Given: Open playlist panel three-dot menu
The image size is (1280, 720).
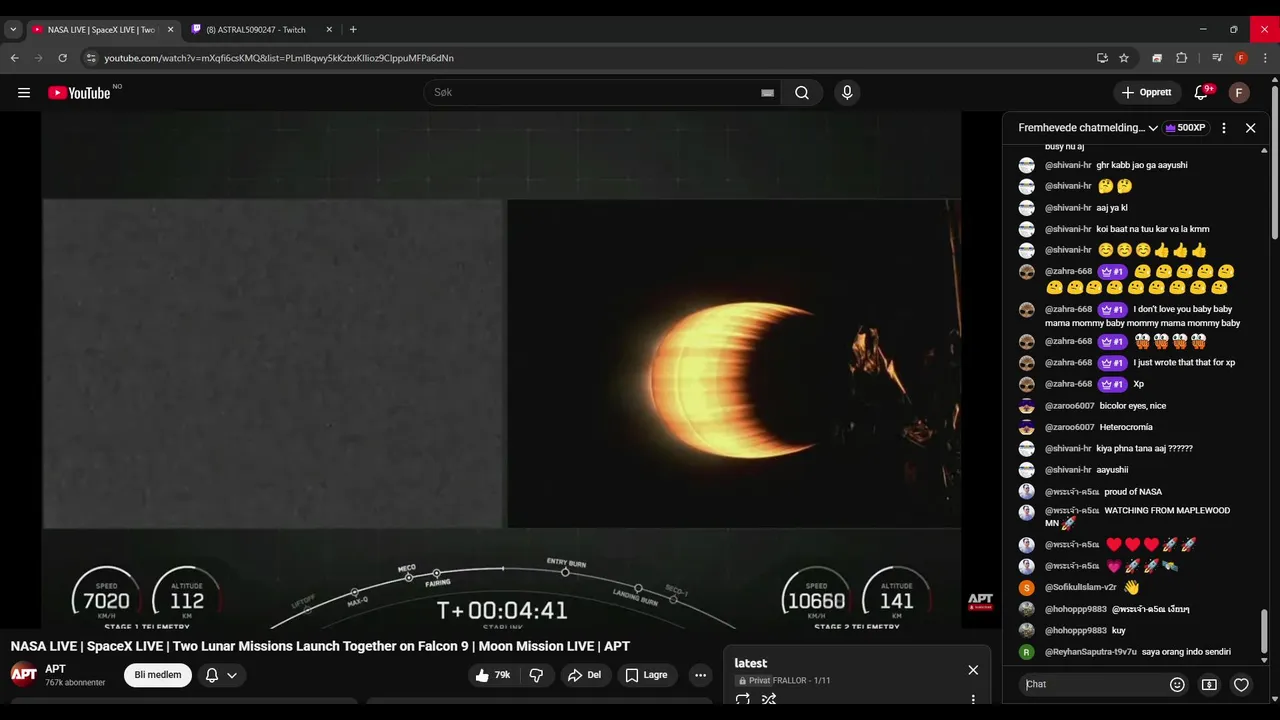Looking at the screenshot, I should pos(973,700).
